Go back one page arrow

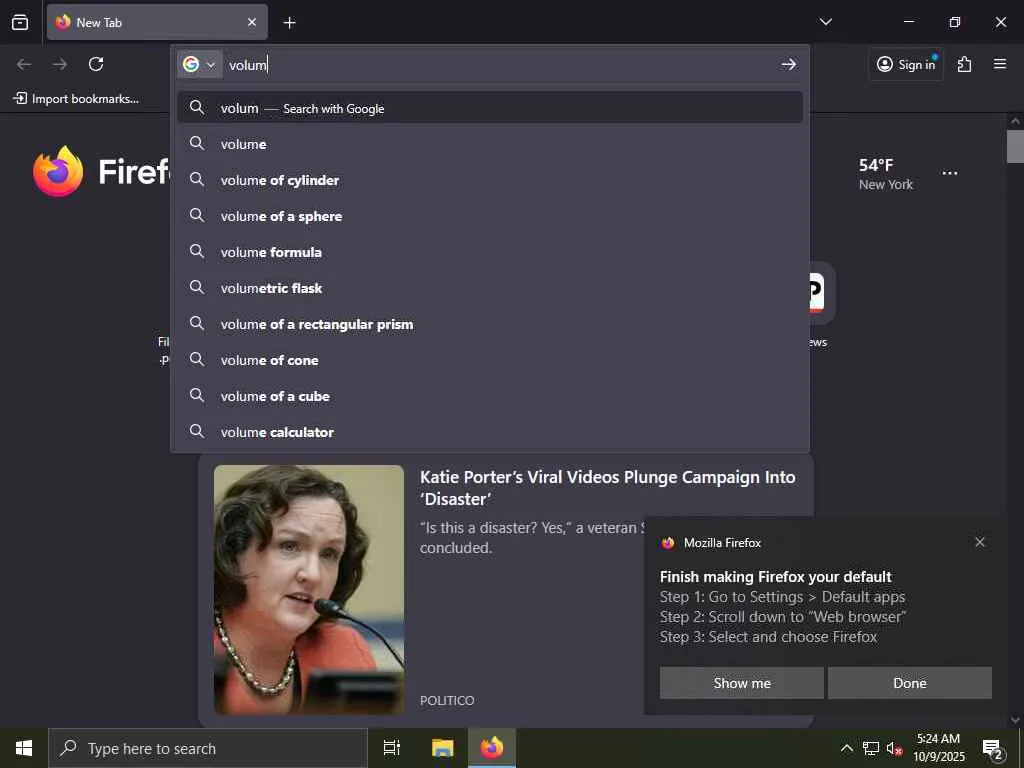click(x=24, y=64)
